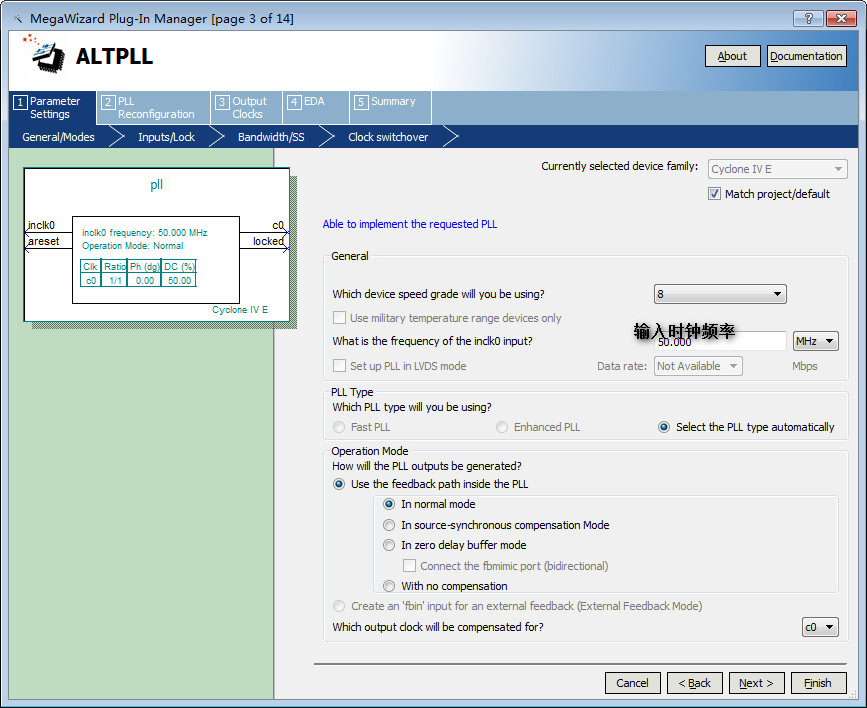Image resolution: width=867 pixels, height=708 pixels.
Task: Click the 1/1 ratio cell in diagram
Action: (115, 280)
